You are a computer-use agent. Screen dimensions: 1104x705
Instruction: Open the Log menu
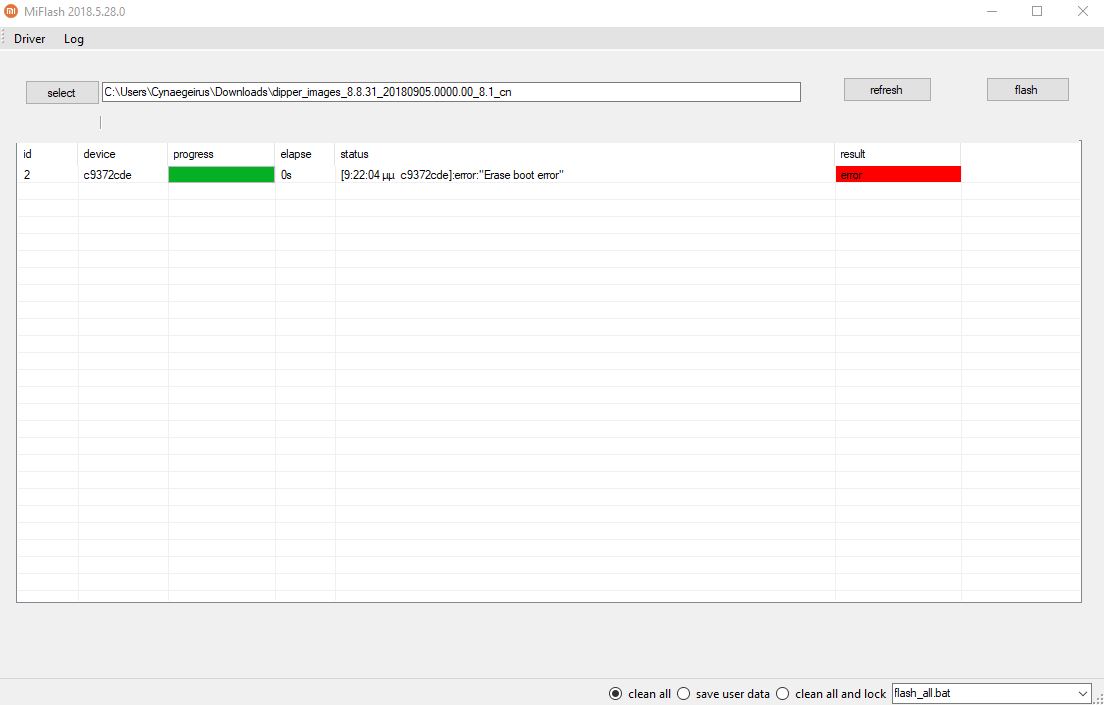pos(74,39)
